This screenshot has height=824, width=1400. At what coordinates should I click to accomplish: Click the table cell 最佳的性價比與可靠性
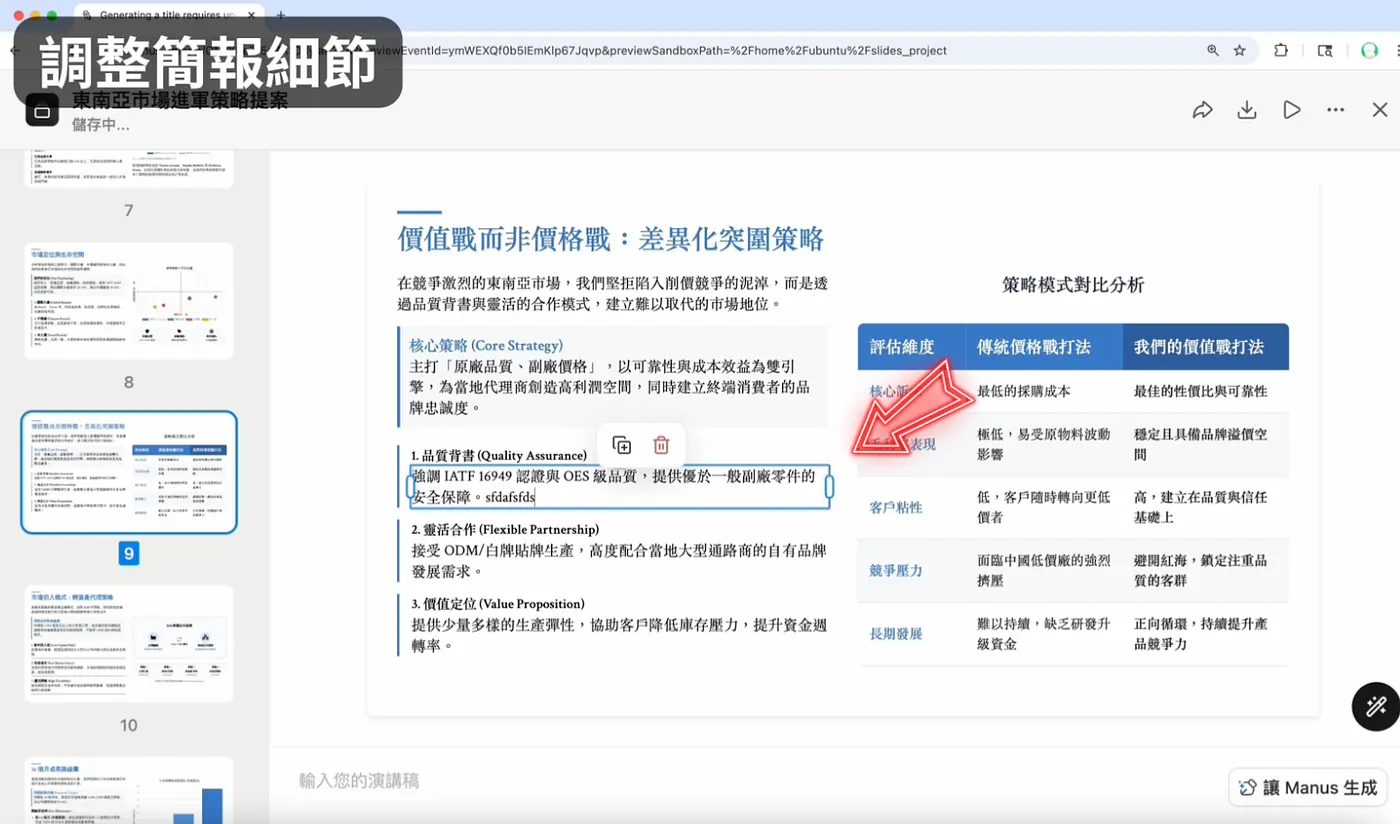pos(1201,391)
